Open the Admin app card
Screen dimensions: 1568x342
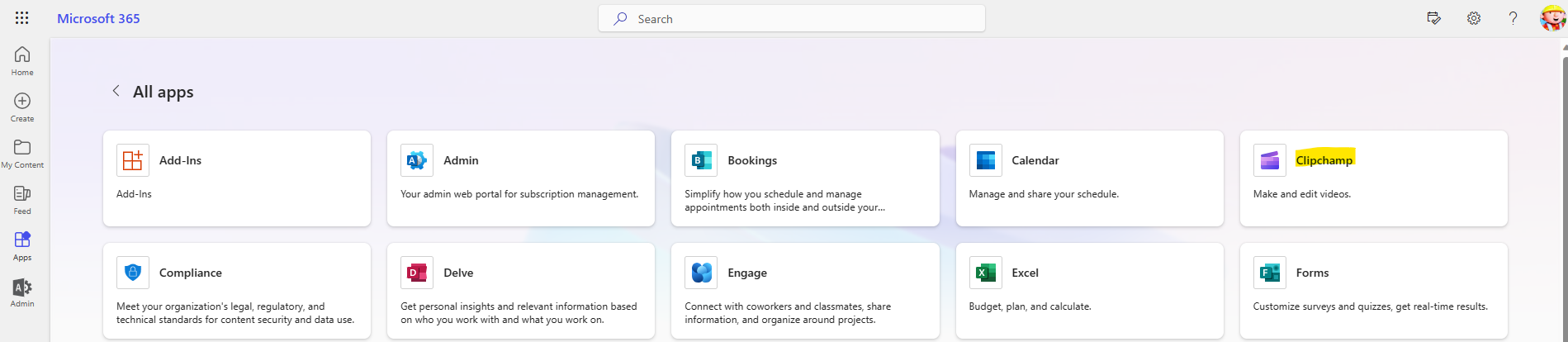click(x=521, y=178)
